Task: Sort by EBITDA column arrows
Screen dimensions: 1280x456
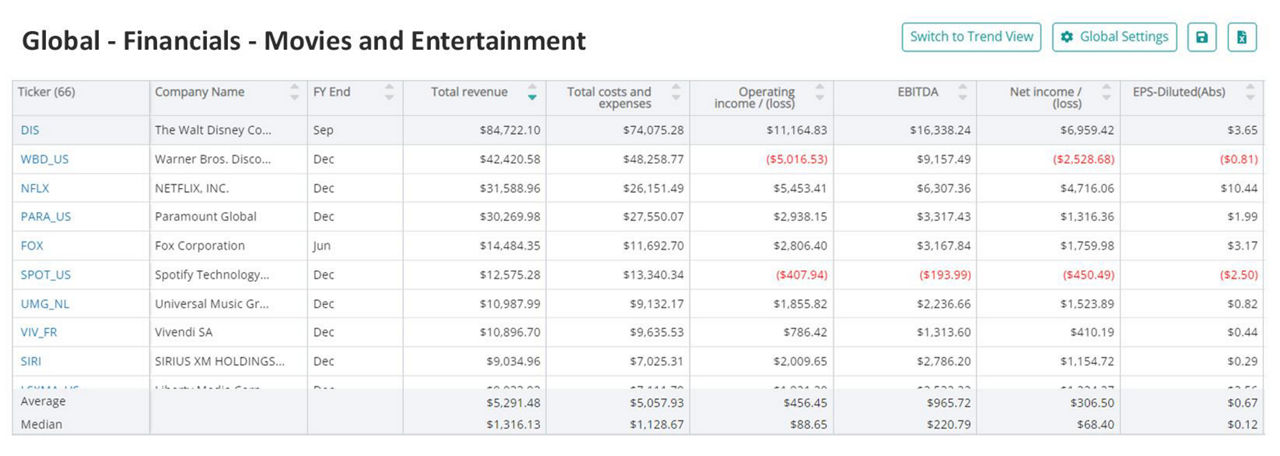Action: [963, 92]
